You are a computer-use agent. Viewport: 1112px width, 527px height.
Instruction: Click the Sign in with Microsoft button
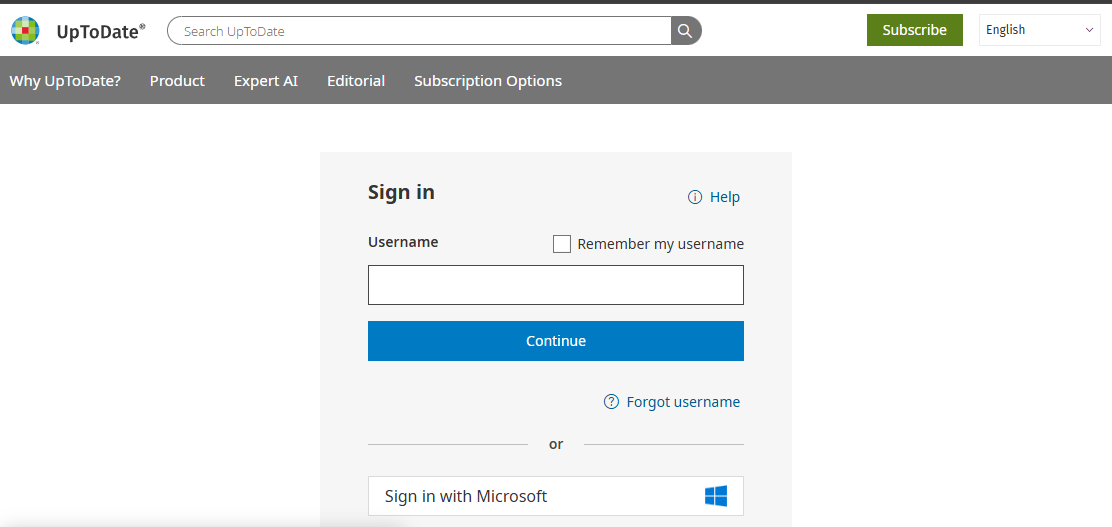pyautogui.click(x=556, y=496)
